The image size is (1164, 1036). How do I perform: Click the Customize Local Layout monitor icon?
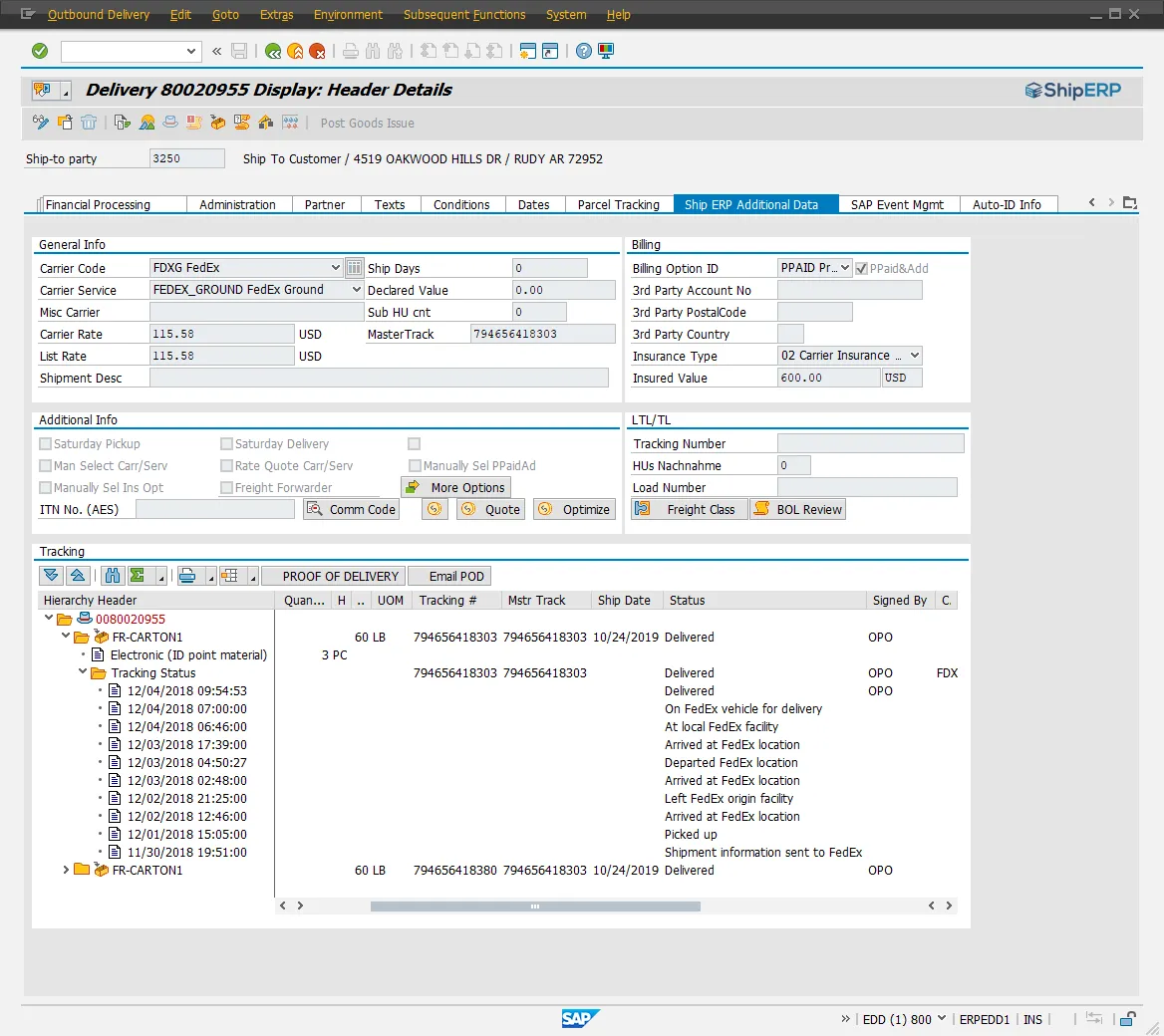[606, 51]
